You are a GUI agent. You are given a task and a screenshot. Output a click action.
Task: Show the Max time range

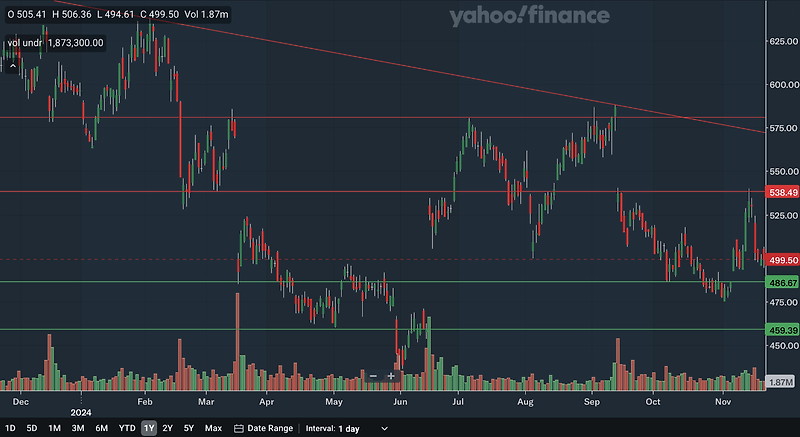pyautogui.click(x=213, y=428)
